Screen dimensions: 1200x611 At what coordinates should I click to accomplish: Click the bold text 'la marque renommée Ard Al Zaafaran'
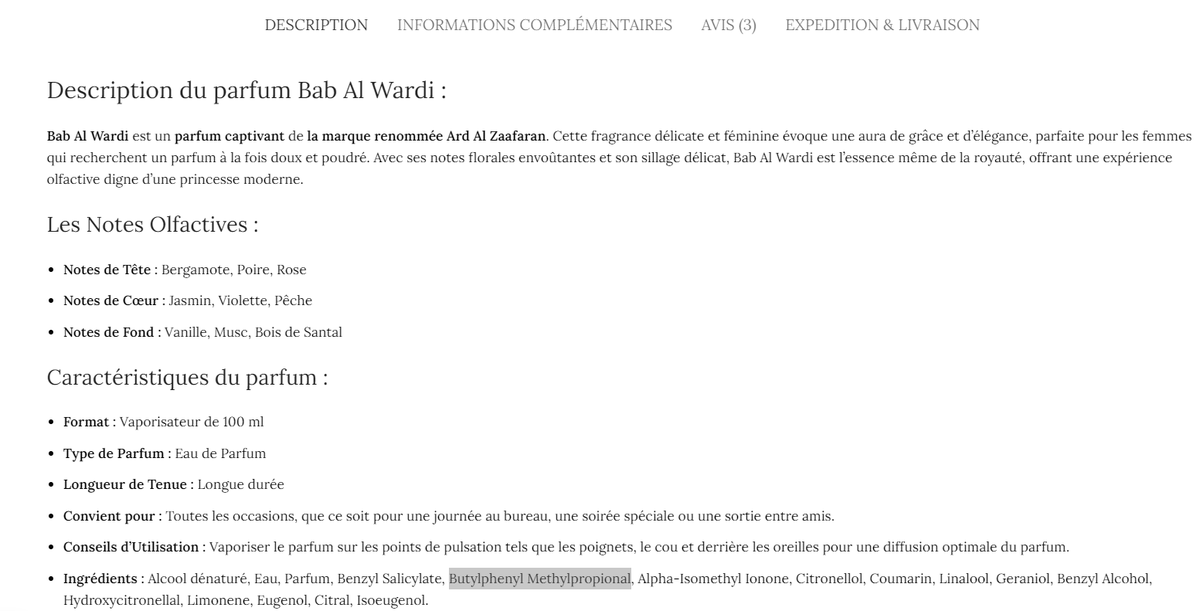click(426, 136)
